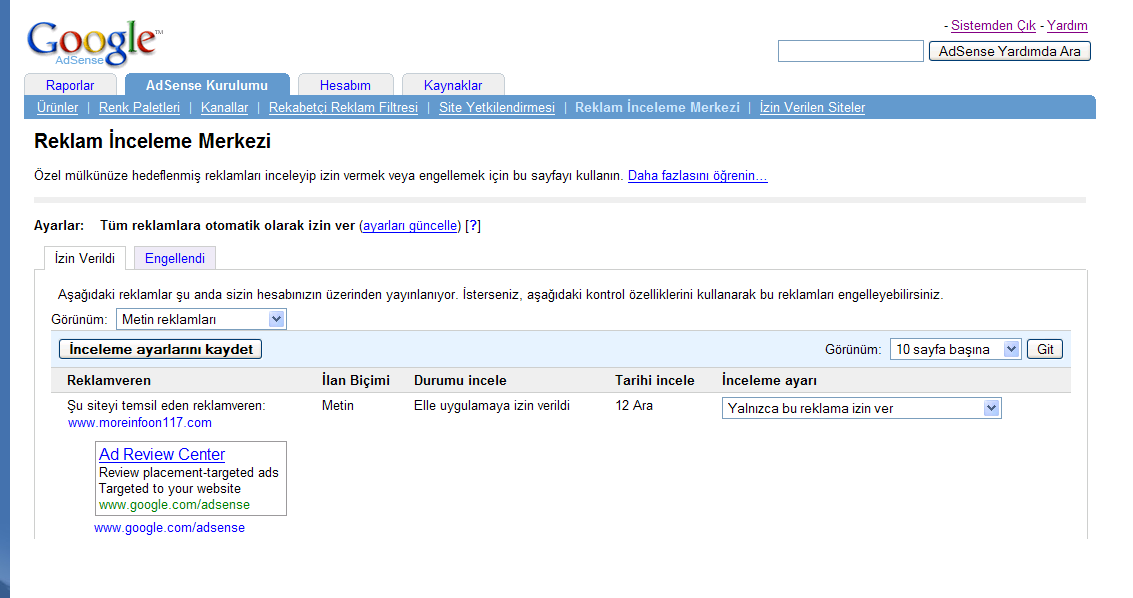The width and height of the screenshot is (1133, 598).
Task: Open the Kaynaklar tab
Action: pyautogui.click(x=453, y=84)
